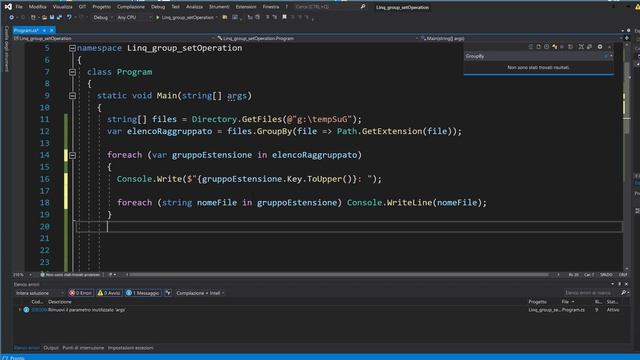Sort by the Progetto column header

tap(538, 302)
